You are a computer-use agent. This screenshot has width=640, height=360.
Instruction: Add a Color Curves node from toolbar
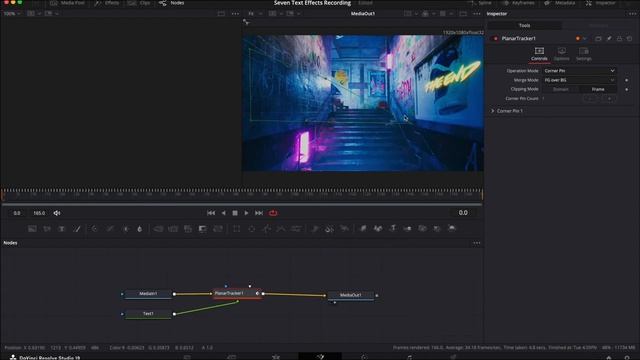110,229
